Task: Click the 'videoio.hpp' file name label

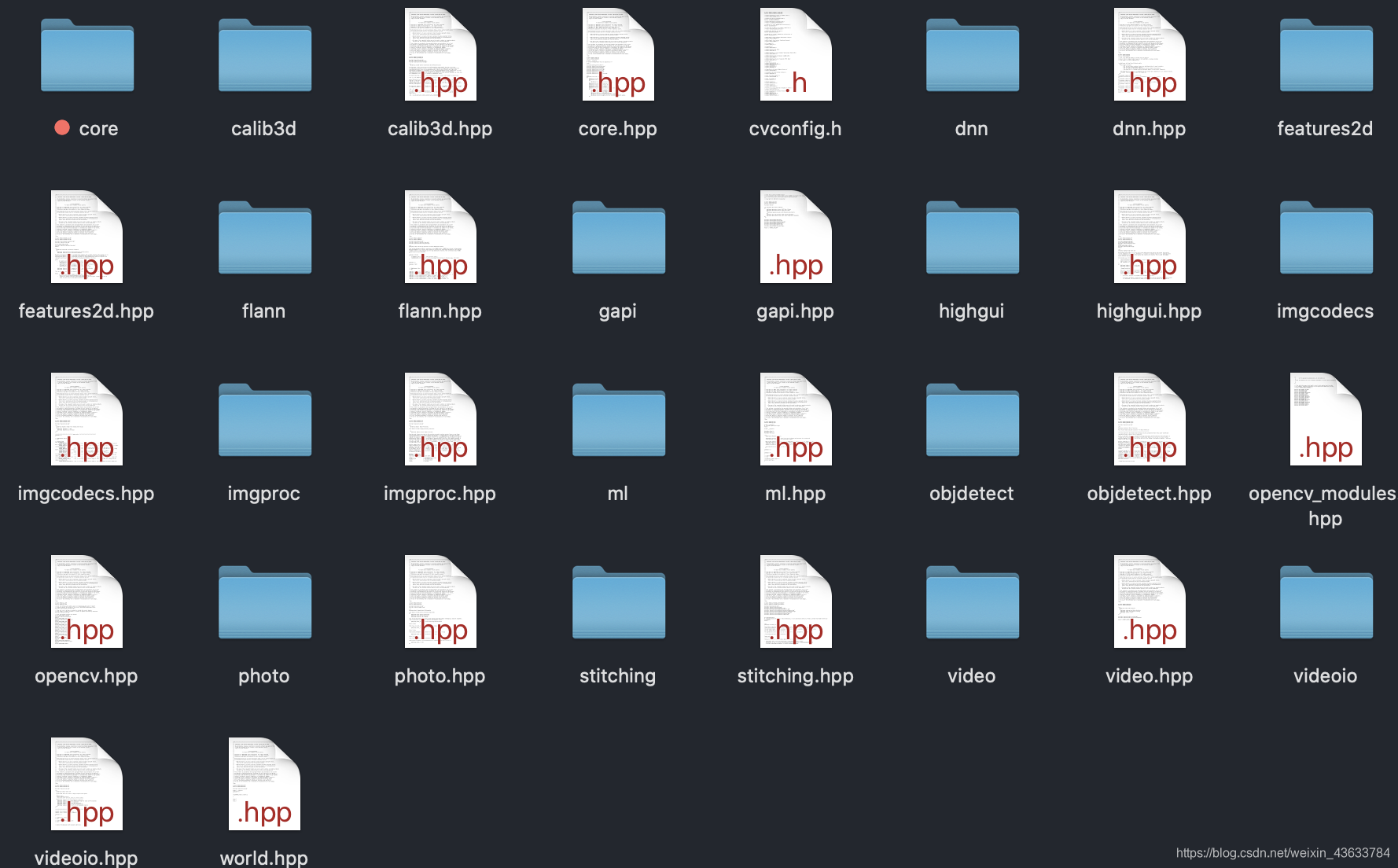Action: (86, 858)
